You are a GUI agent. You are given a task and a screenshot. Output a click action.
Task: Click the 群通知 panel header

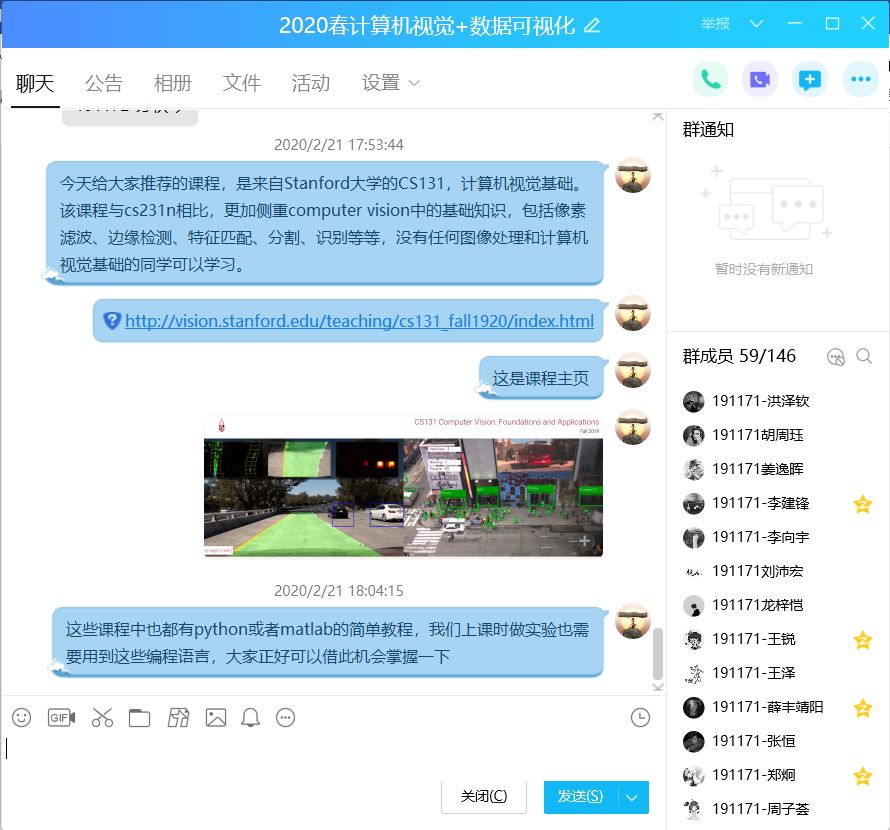coord(708,130)
